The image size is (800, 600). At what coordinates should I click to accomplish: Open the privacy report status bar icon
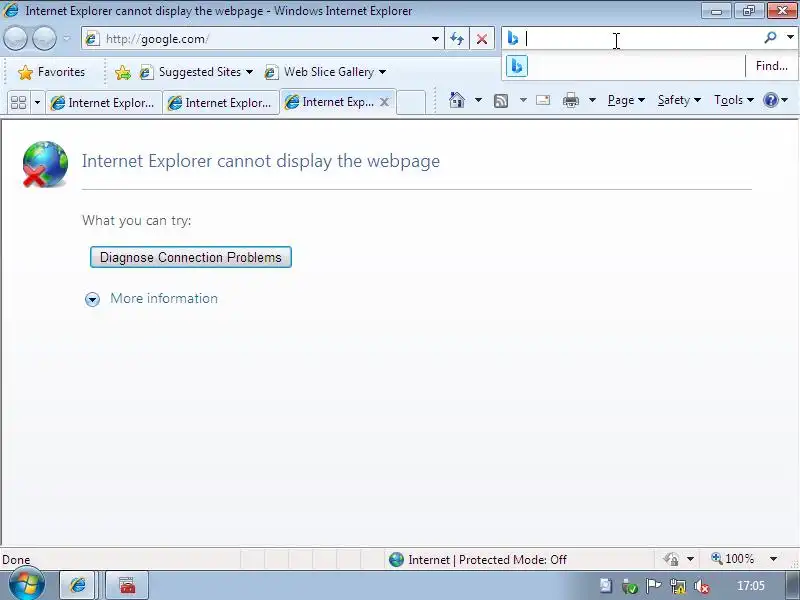(x=671, y=560)
